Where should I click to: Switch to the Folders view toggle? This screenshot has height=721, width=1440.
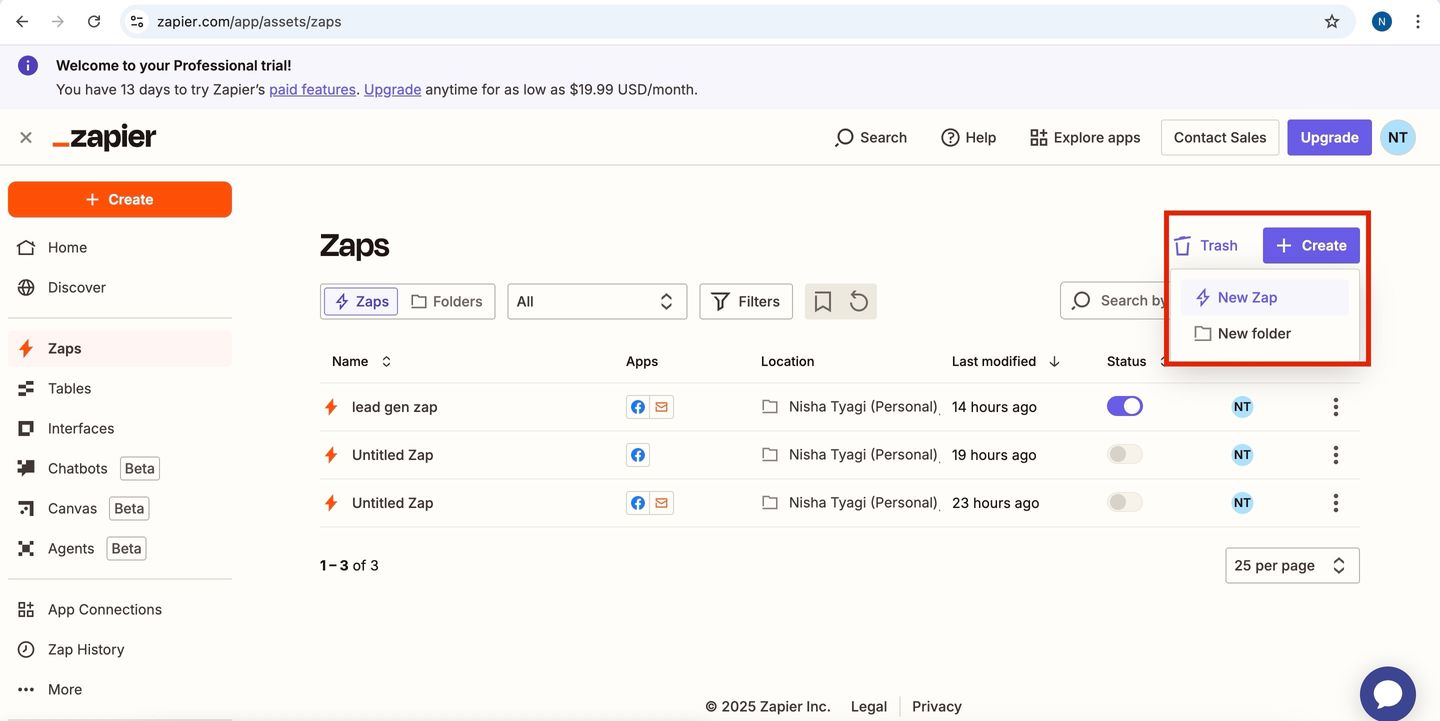(447, 301)
